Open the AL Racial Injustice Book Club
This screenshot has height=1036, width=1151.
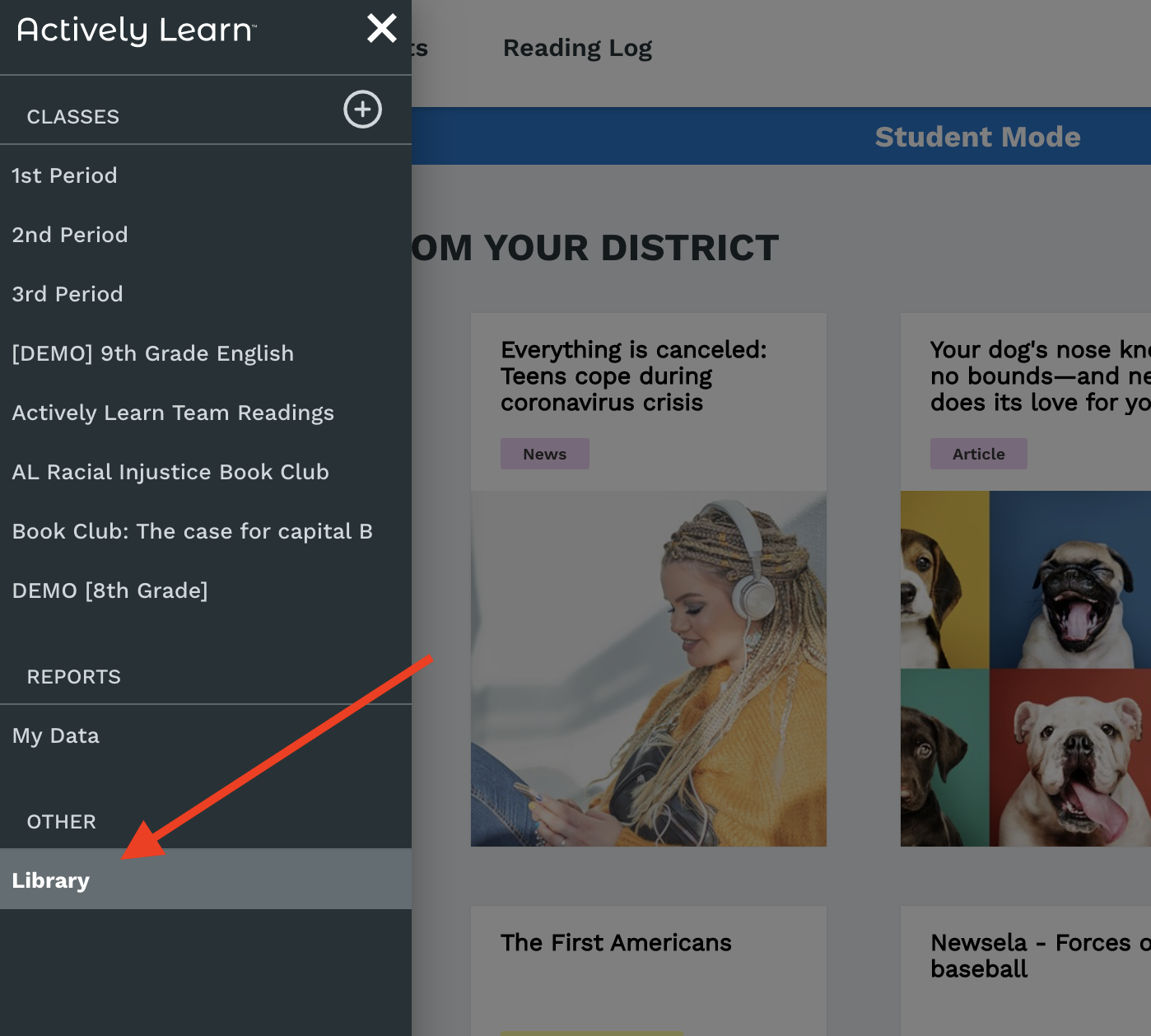pos(170,471)
